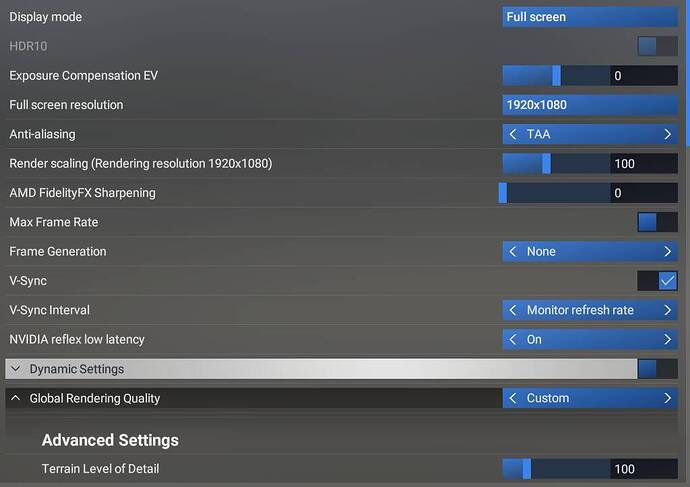The height and width of the screenshot is (487, 690).
Task: Click right arrow on Global Rendering Quality
Action: point(667,398)
